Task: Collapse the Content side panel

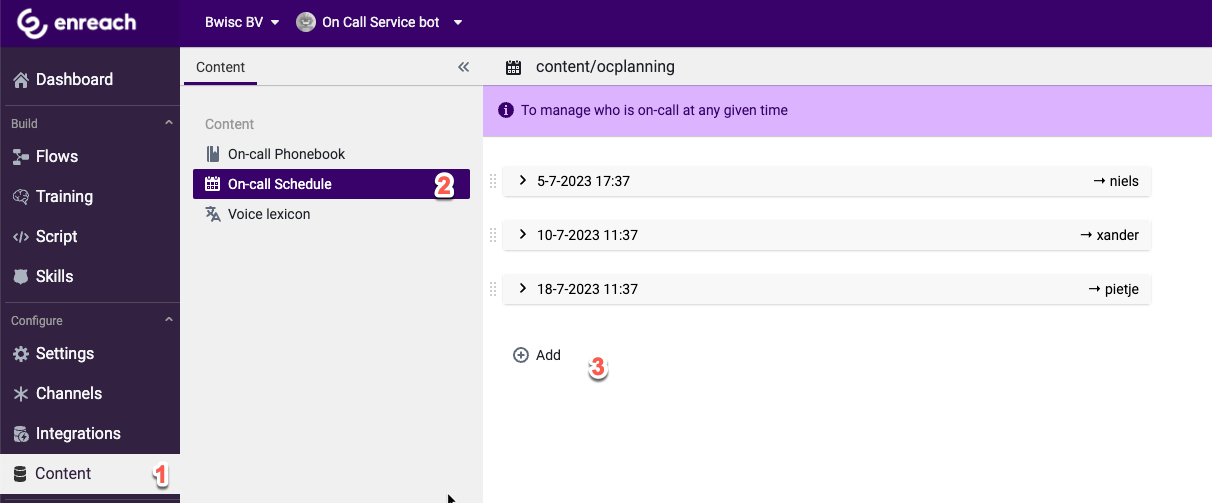Action: click(x=463, y=67)
